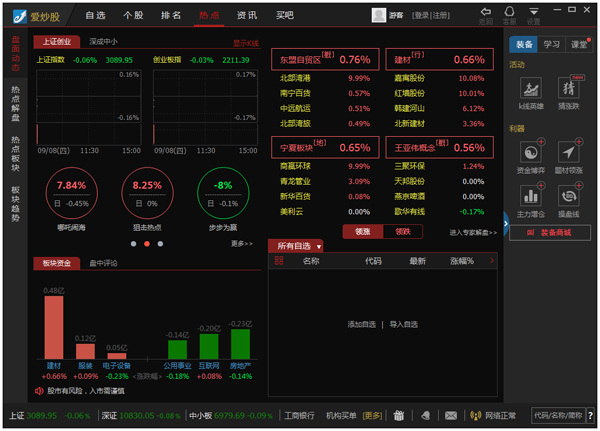Click the speaker icon beside risk notice
This screenshot has width=600, height=431.
[x=39, y=391]
